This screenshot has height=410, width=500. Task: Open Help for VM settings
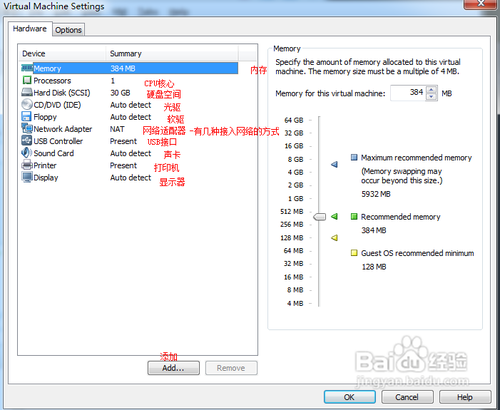(465, 397)
